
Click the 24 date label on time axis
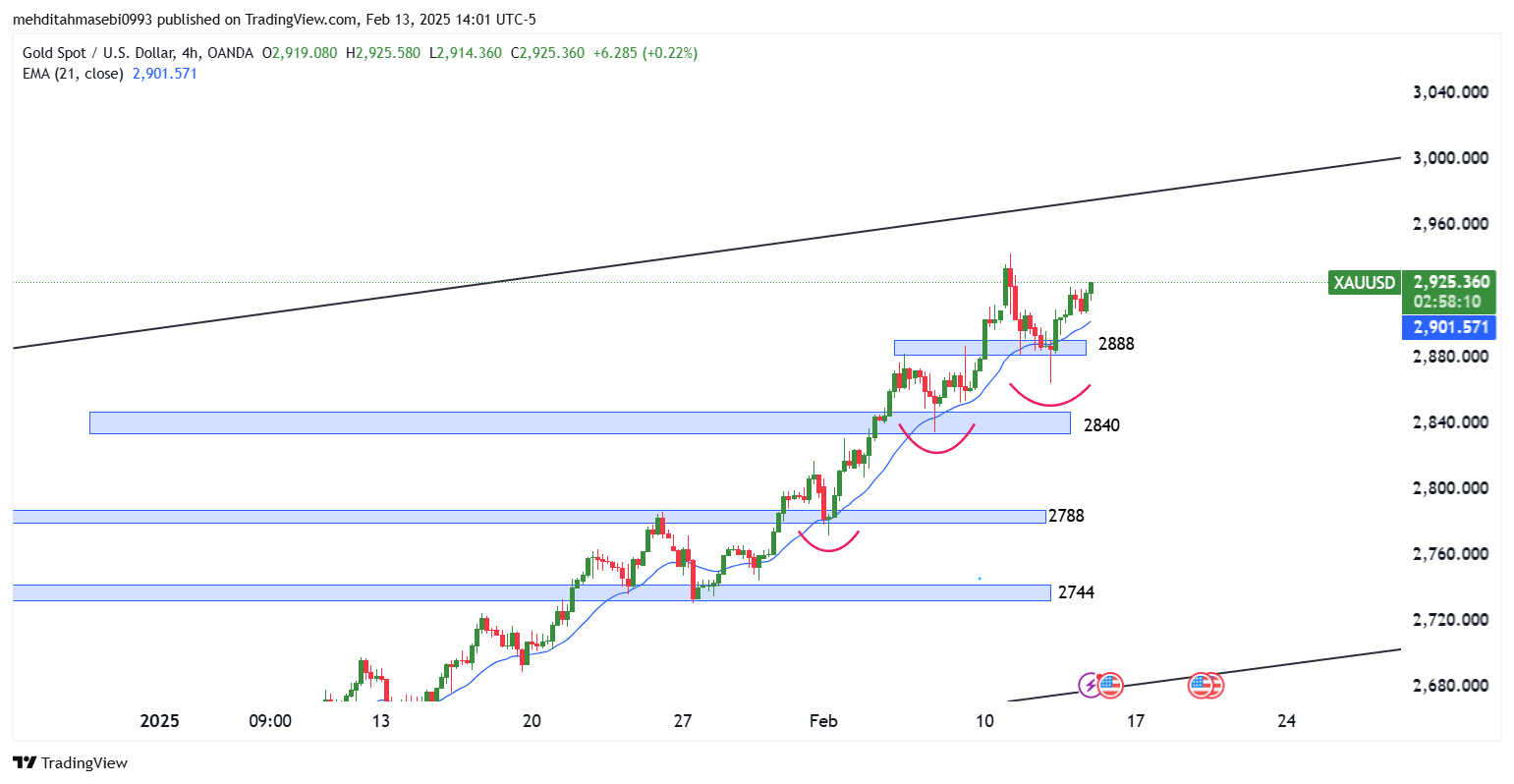coord(1287,721)
